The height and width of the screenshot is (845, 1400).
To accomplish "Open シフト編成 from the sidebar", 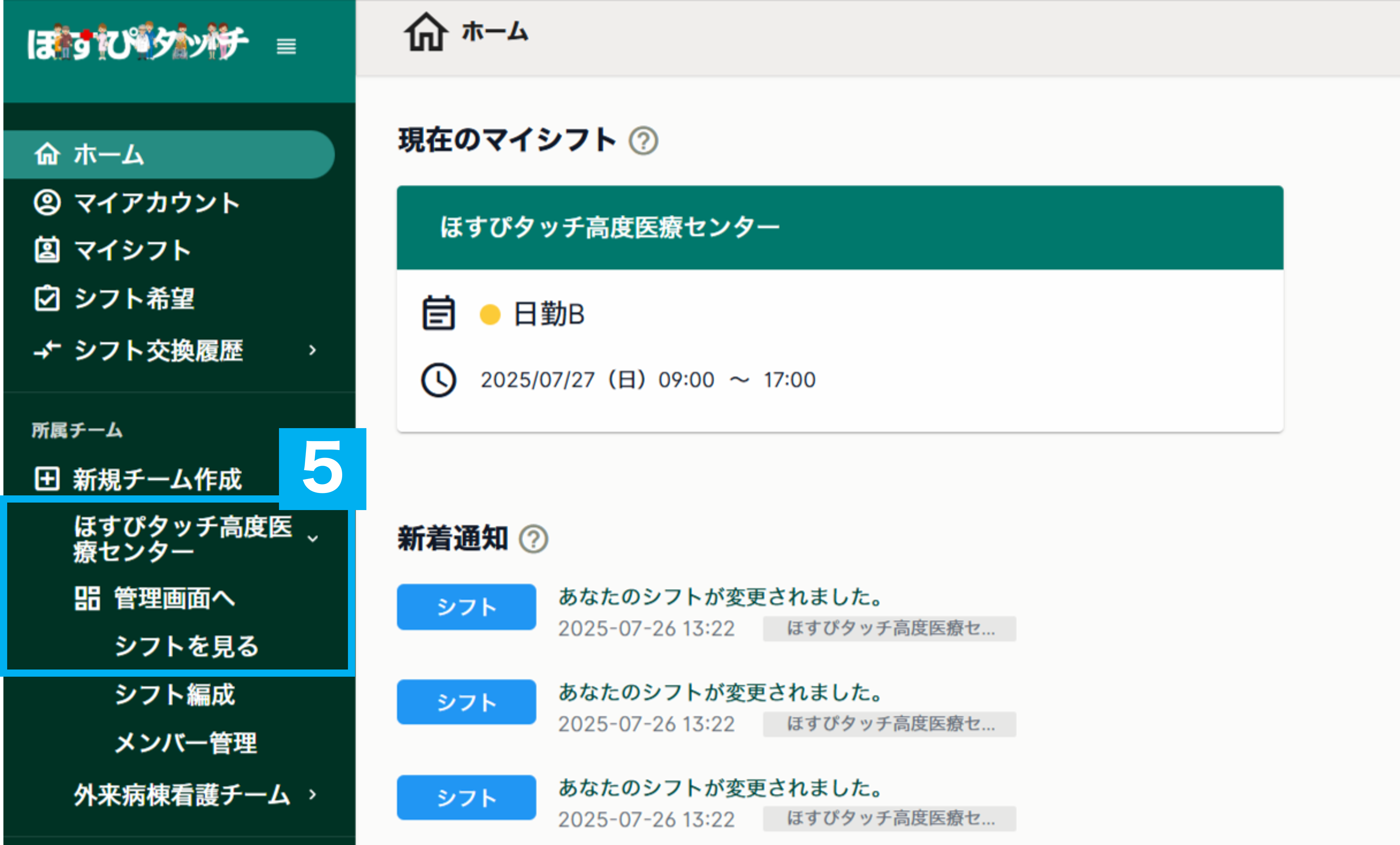I will (174, 695).
